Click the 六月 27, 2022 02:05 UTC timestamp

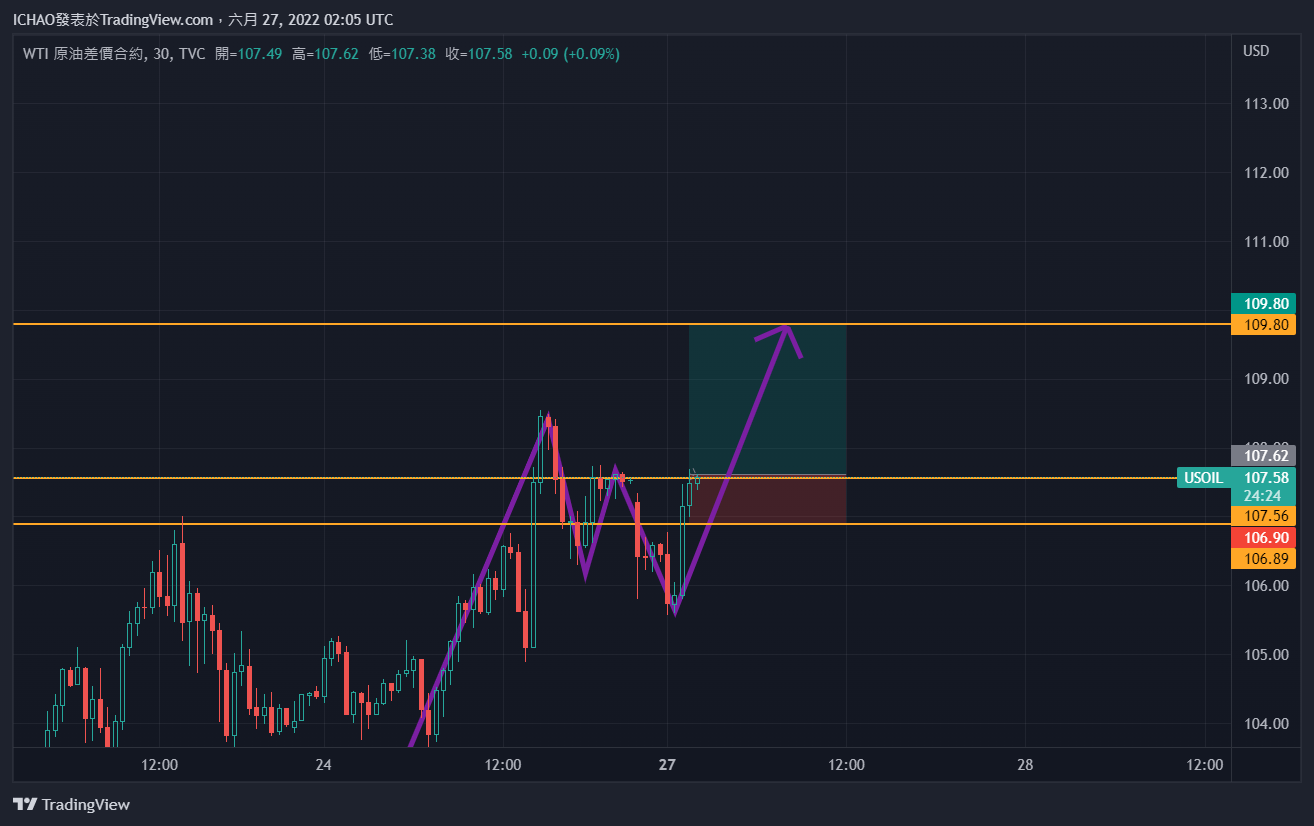(310, 20)
